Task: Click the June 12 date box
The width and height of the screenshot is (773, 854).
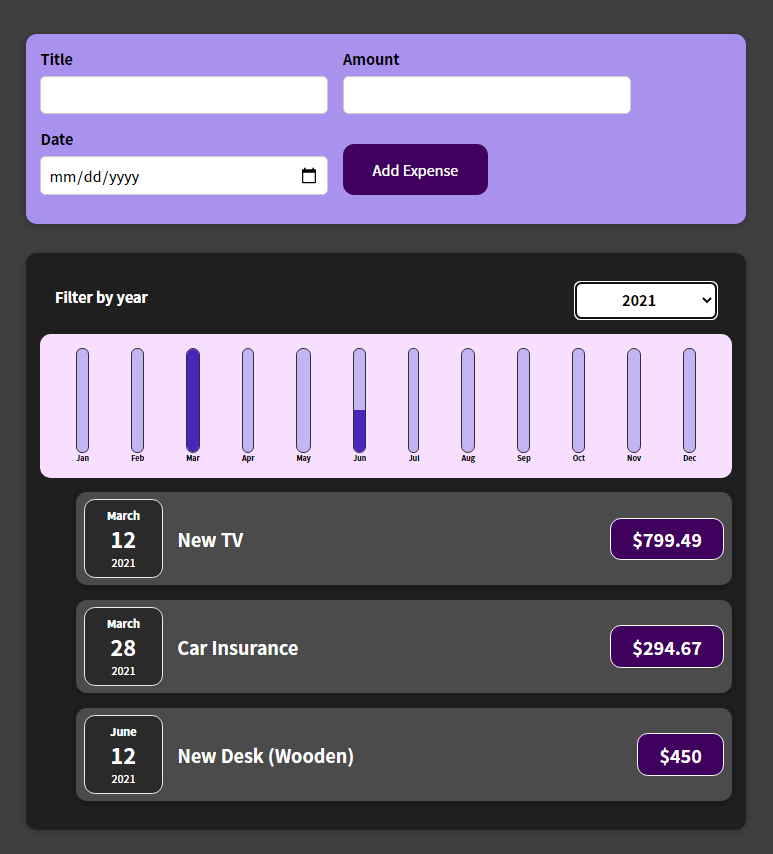Action: [x=123, y=754]
